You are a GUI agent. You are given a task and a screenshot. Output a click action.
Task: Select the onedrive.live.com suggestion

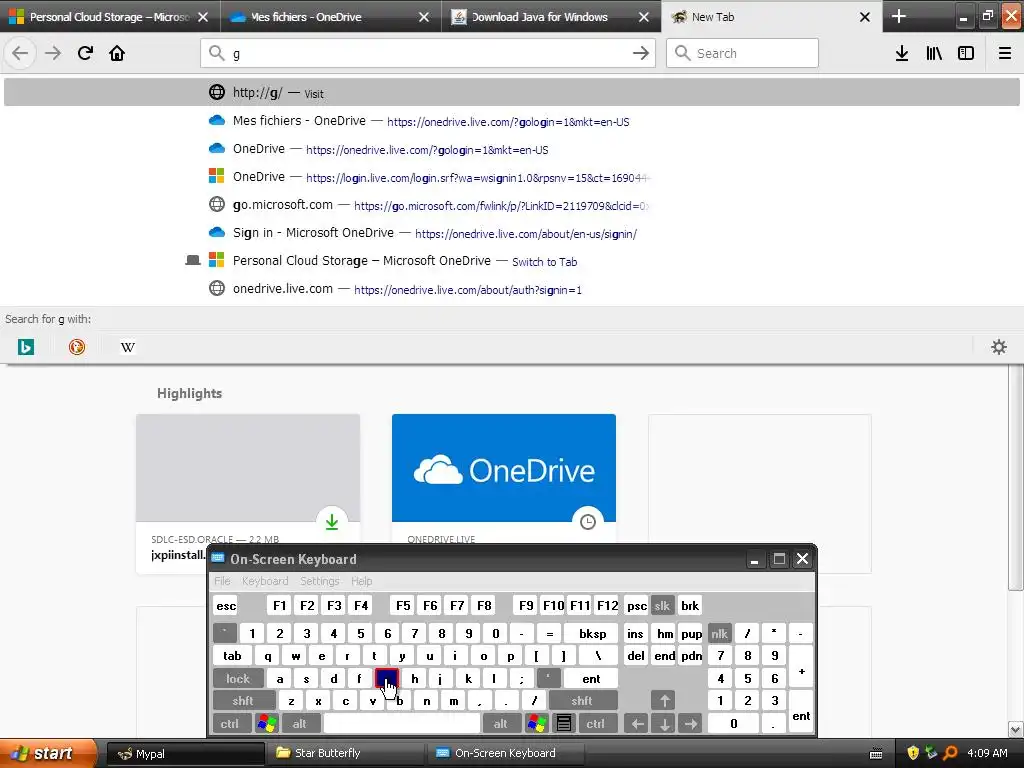pos(512,289)
